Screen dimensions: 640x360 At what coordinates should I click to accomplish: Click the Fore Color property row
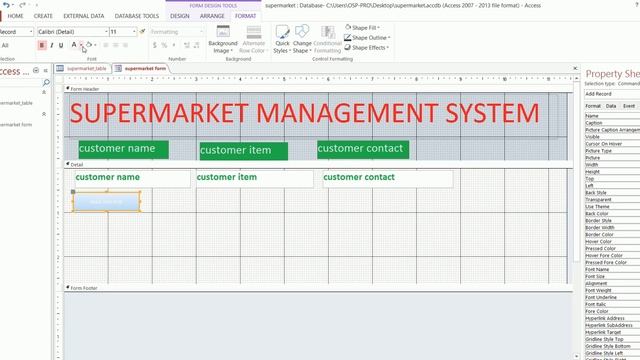[x=612, y=311]
